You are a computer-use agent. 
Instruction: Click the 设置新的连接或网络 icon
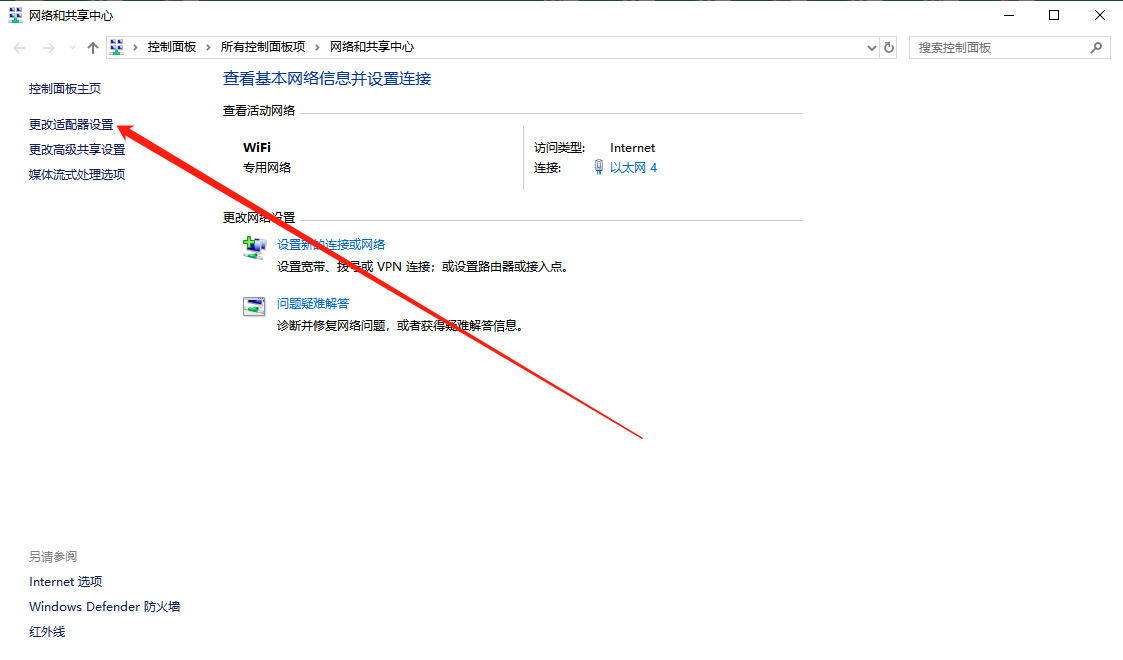pyautogui.click(x=255, y=247)
